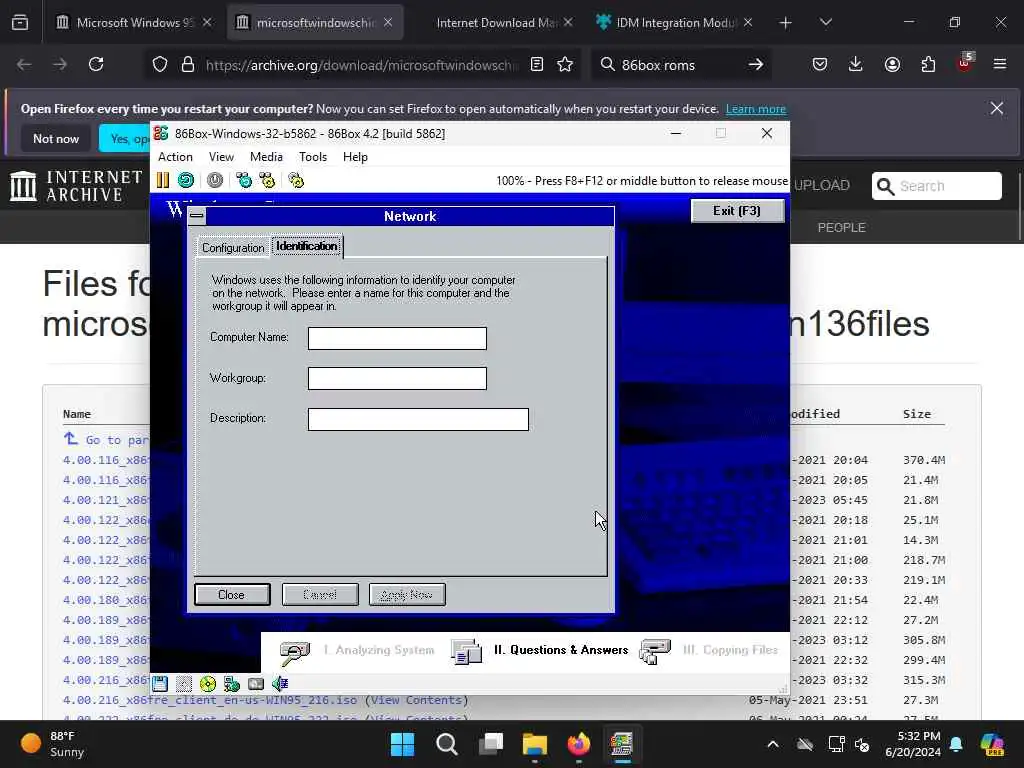The image size is (1024, 768).
Task: Open Firefox account icon
Action: click(892, 65)
